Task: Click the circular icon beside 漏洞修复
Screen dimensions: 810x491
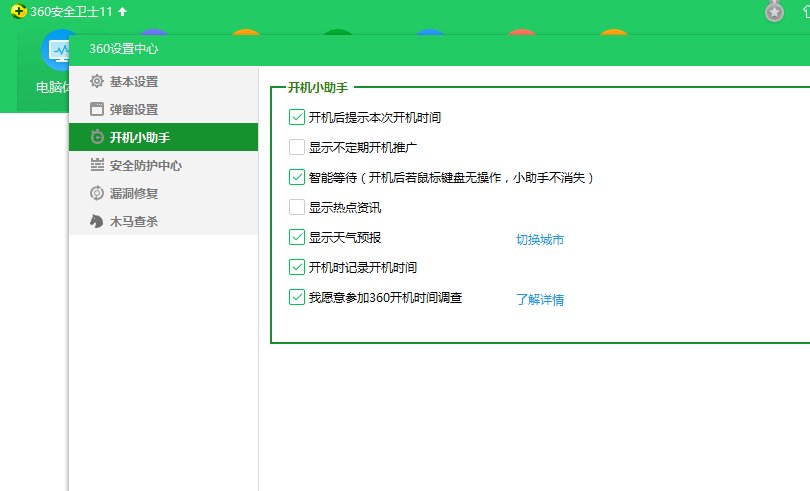Action: pos(97,193)
